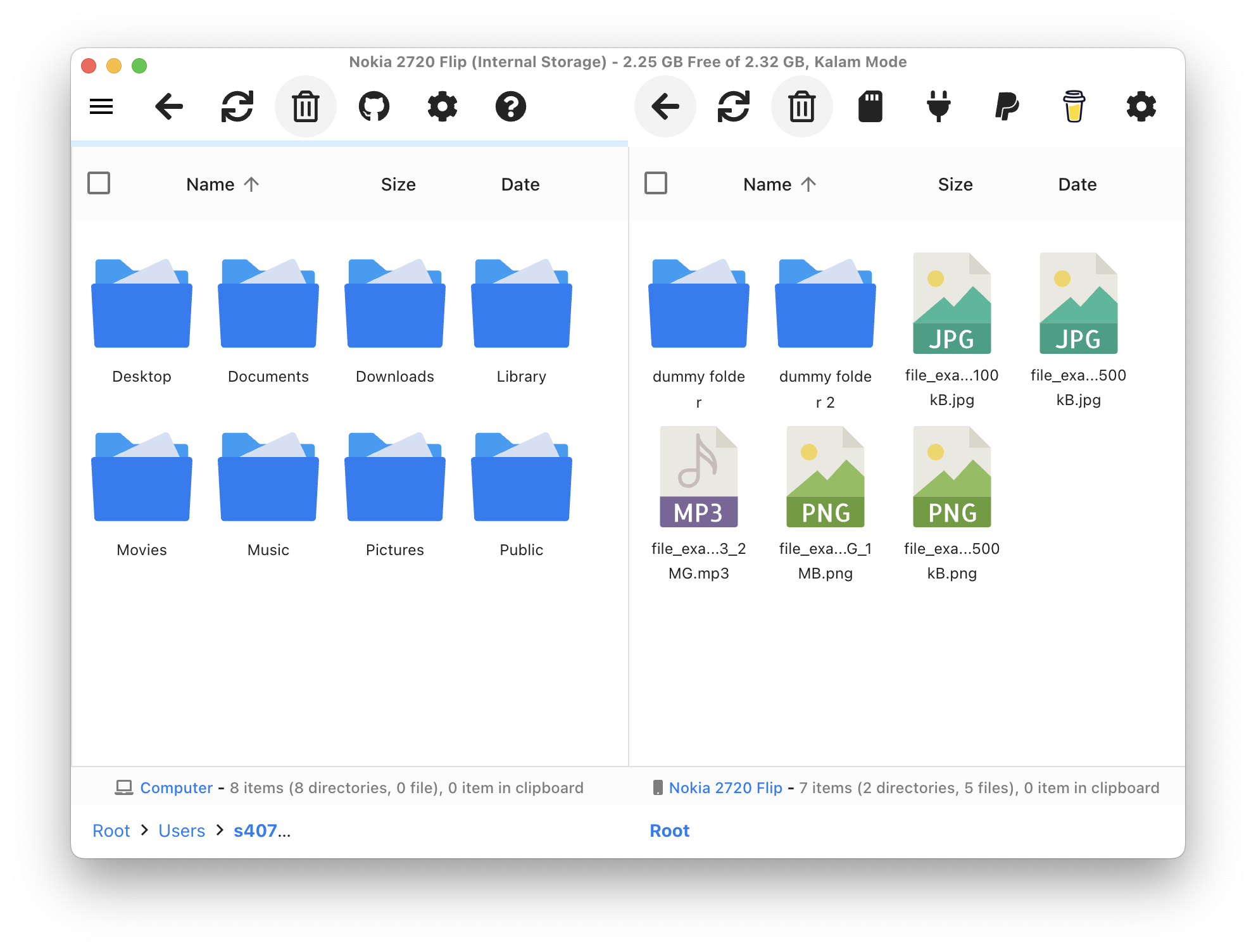The height and width of the screenshot is (952, 1256).
Task: Click the GitHub icon in toolbar
Action: click(374, 106)
